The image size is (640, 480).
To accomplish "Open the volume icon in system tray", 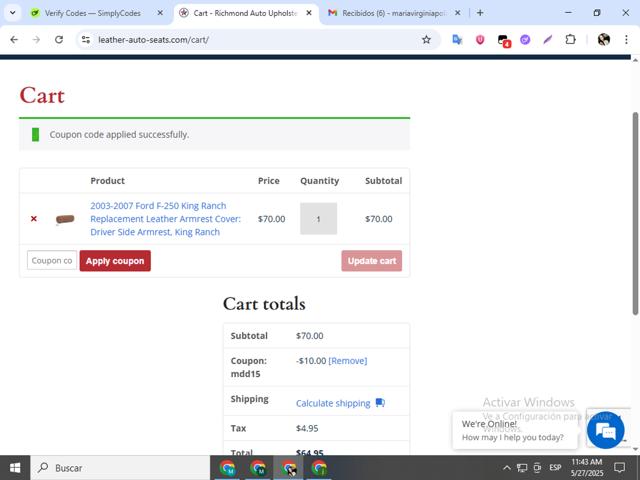I will click(537, 468).
